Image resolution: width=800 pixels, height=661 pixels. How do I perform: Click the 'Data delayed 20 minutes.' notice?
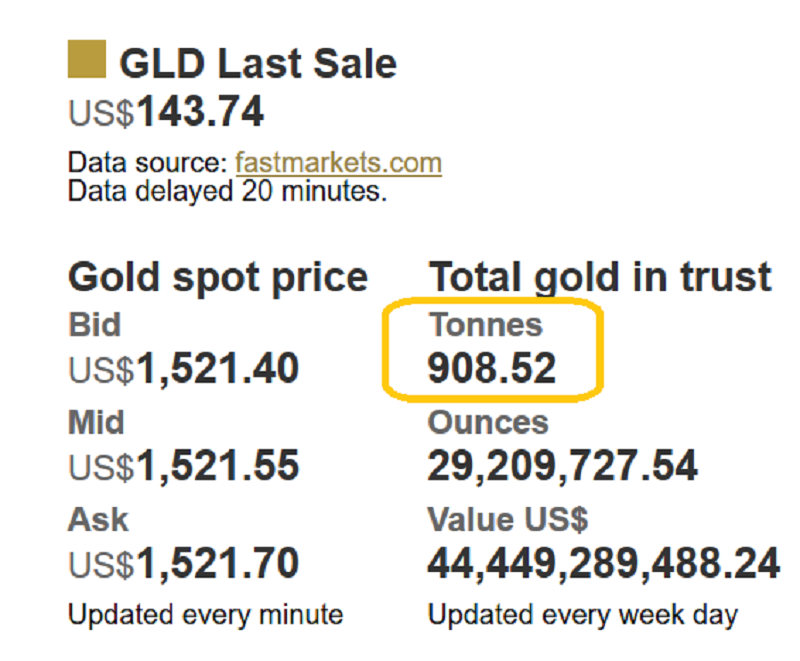coord(227,190)
